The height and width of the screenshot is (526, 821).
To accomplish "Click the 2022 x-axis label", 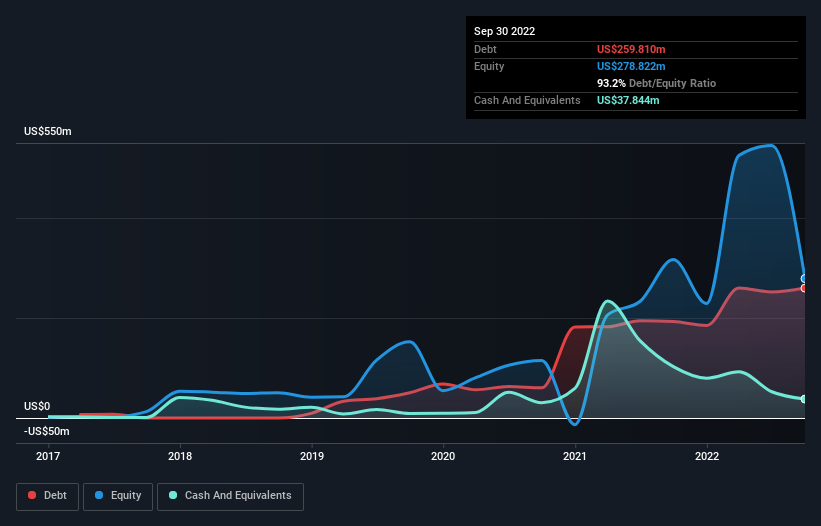I will 707,456.
